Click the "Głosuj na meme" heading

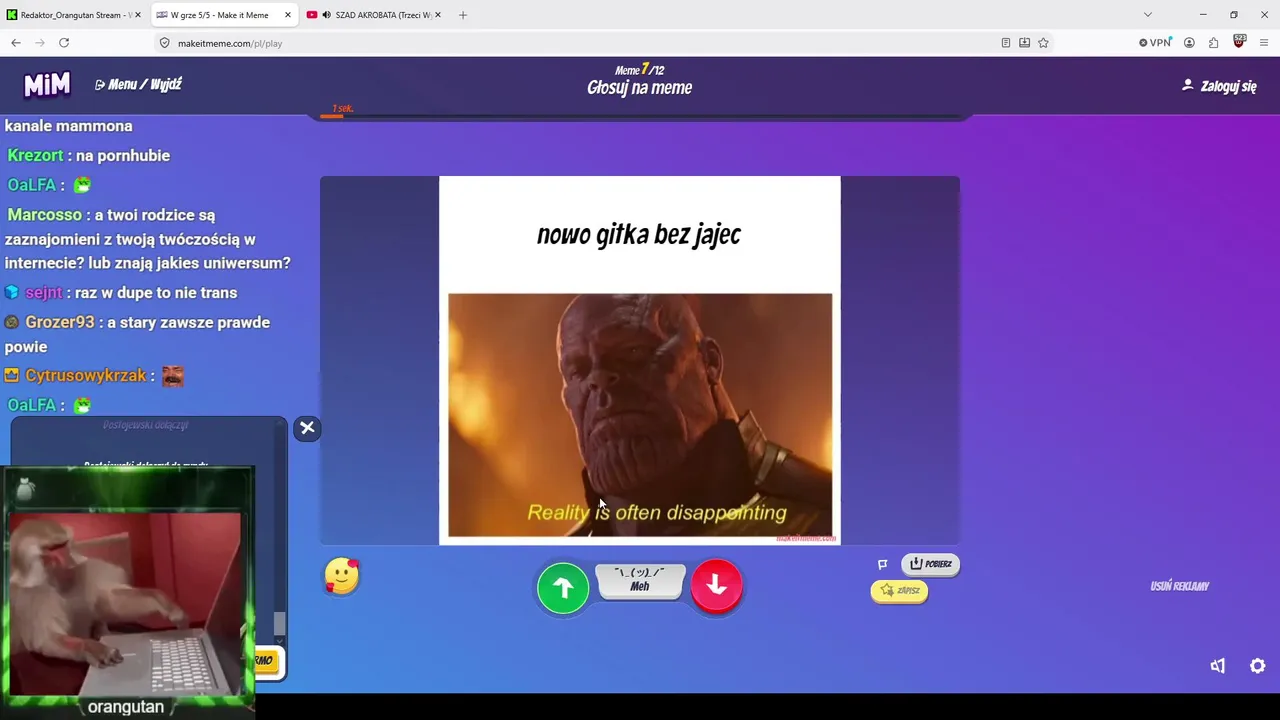coord(640,88)
